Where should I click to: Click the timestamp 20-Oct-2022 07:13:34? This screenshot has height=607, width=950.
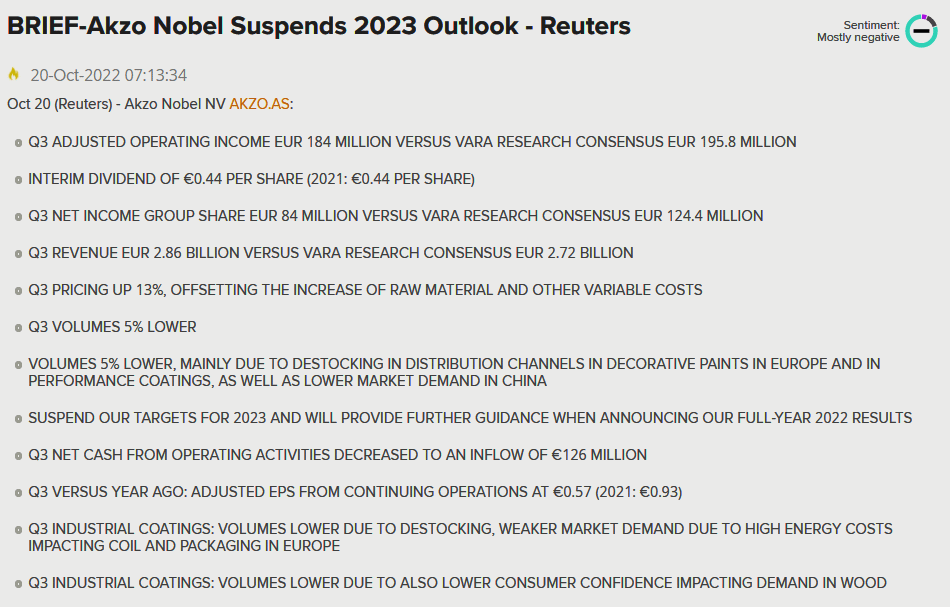point(108,75)
